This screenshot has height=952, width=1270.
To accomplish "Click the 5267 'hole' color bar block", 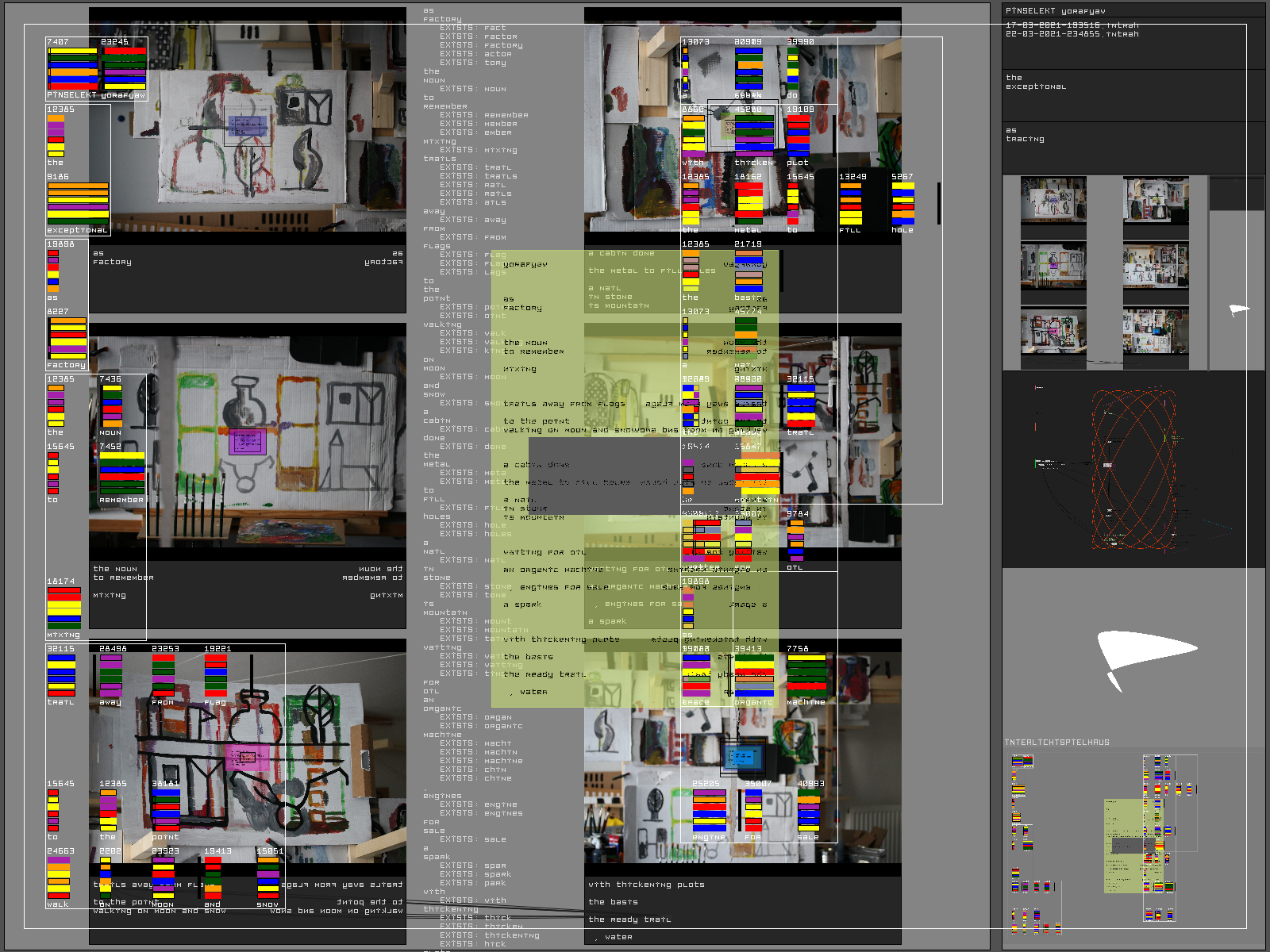I will (x=902, y=204).
